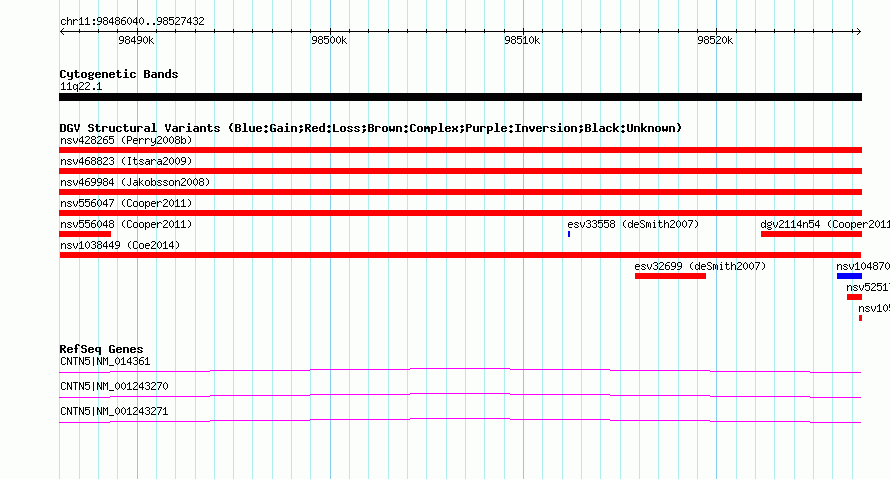Open the truncated nsv104870 variant label
The width and height of the screenshot is (890, 479).
tap(863, 266)
